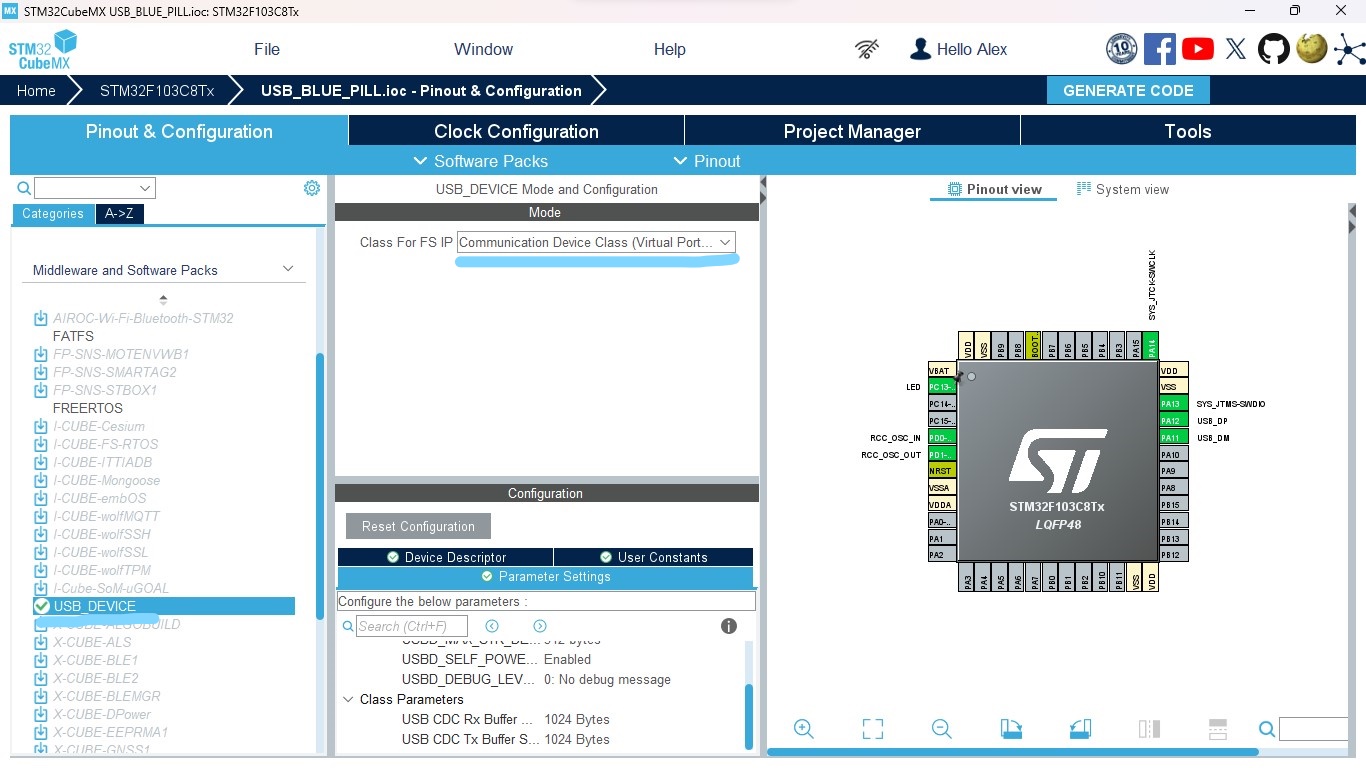Expand the Software Packs menu
The width and height of the screenshot is (1366, 768).
click(480, 161)
